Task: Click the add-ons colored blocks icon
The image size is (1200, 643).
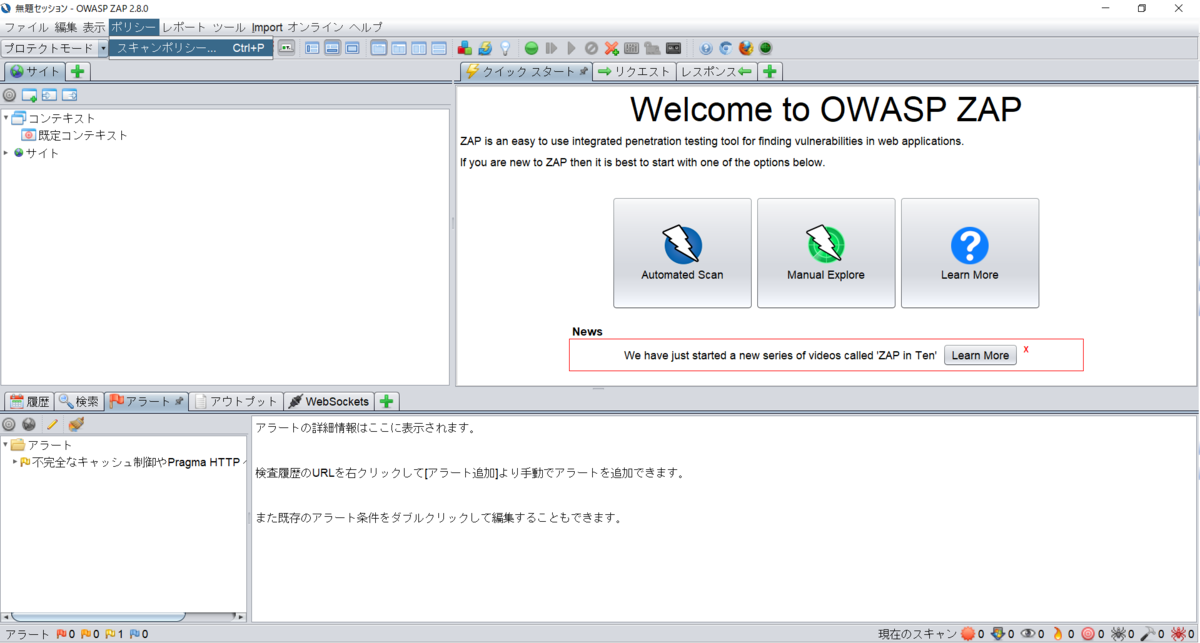Action: pos(464,48)
